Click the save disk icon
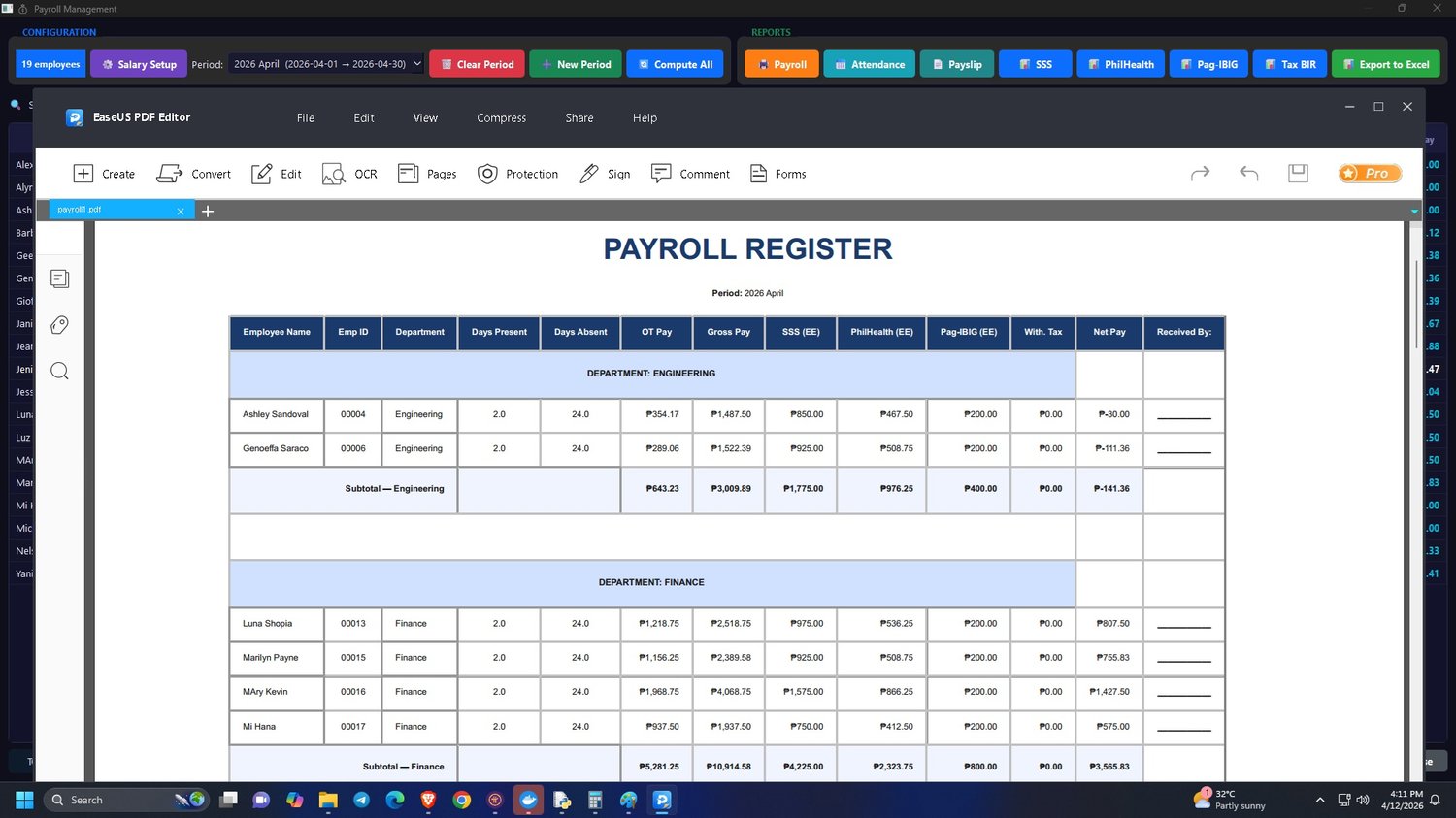Viewport: 1456px width, 818px height. tap(1298, 173)
